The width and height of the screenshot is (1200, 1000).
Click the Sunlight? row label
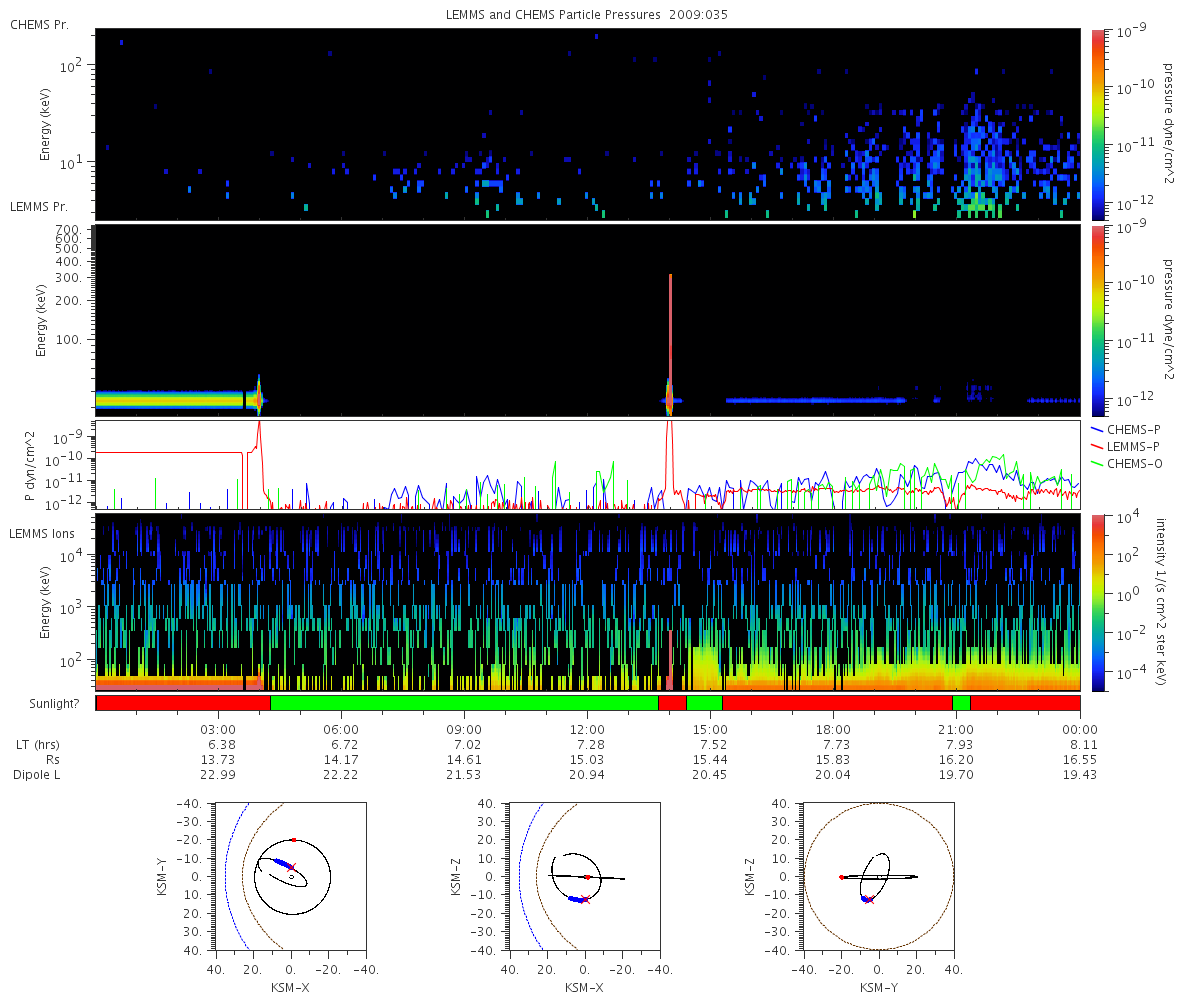tap(43, 704)
